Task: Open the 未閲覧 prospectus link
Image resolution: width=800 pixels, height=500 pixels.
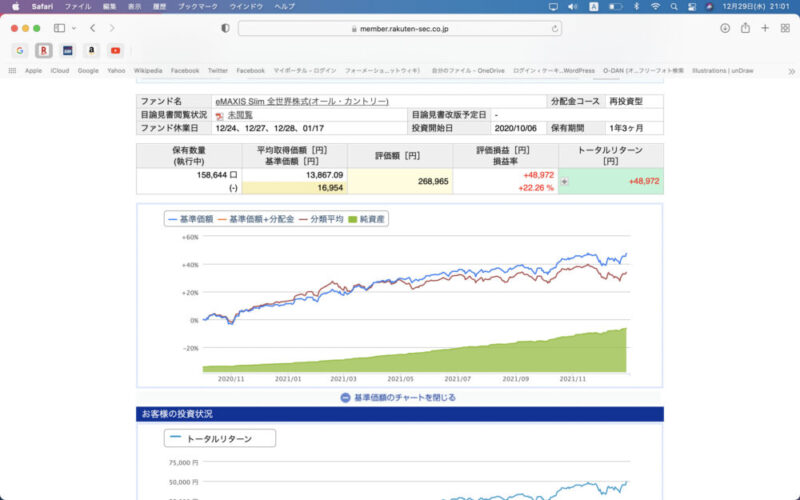Action: point(240,115)
